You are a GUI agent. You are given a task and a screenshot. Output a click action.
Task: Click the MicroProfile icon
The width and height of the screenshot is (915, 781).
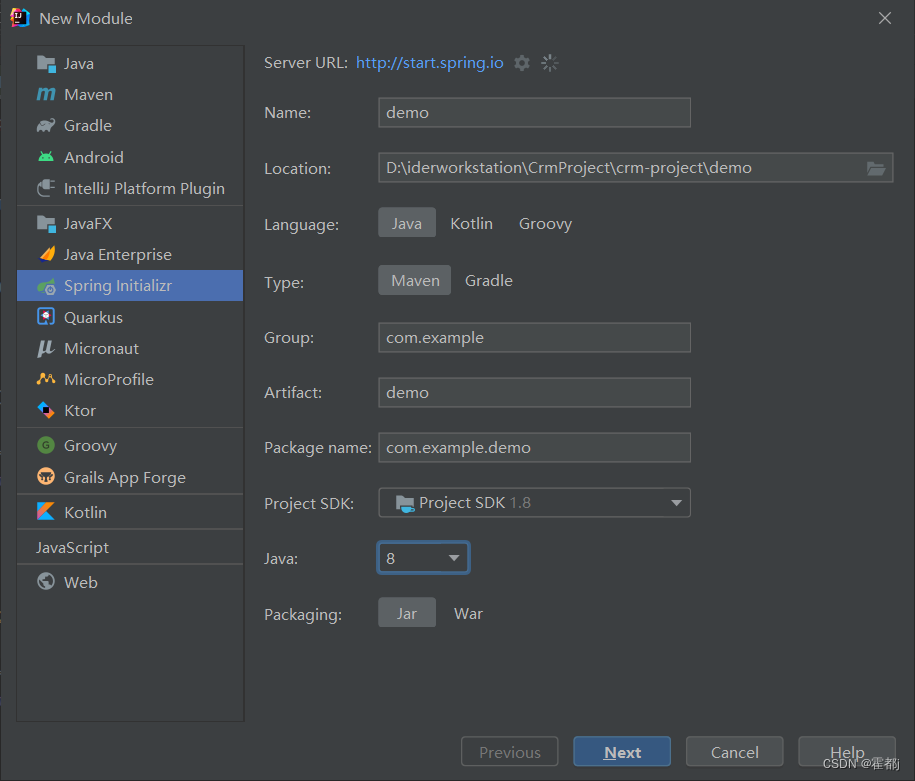tap(46, 379)
